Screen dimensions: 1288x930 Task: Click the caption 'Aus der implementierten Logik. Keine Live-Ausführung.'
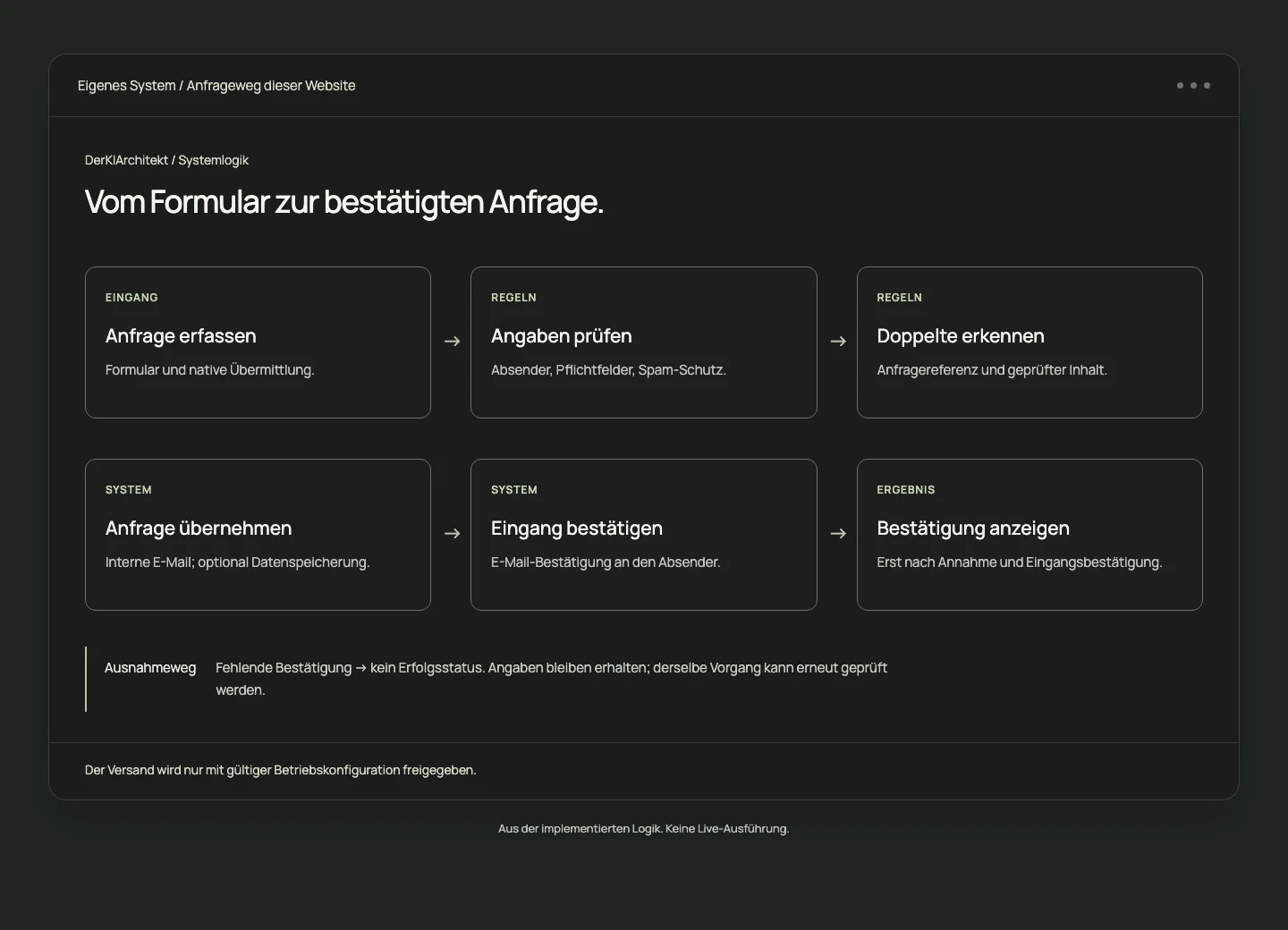(x=644, y=829)
